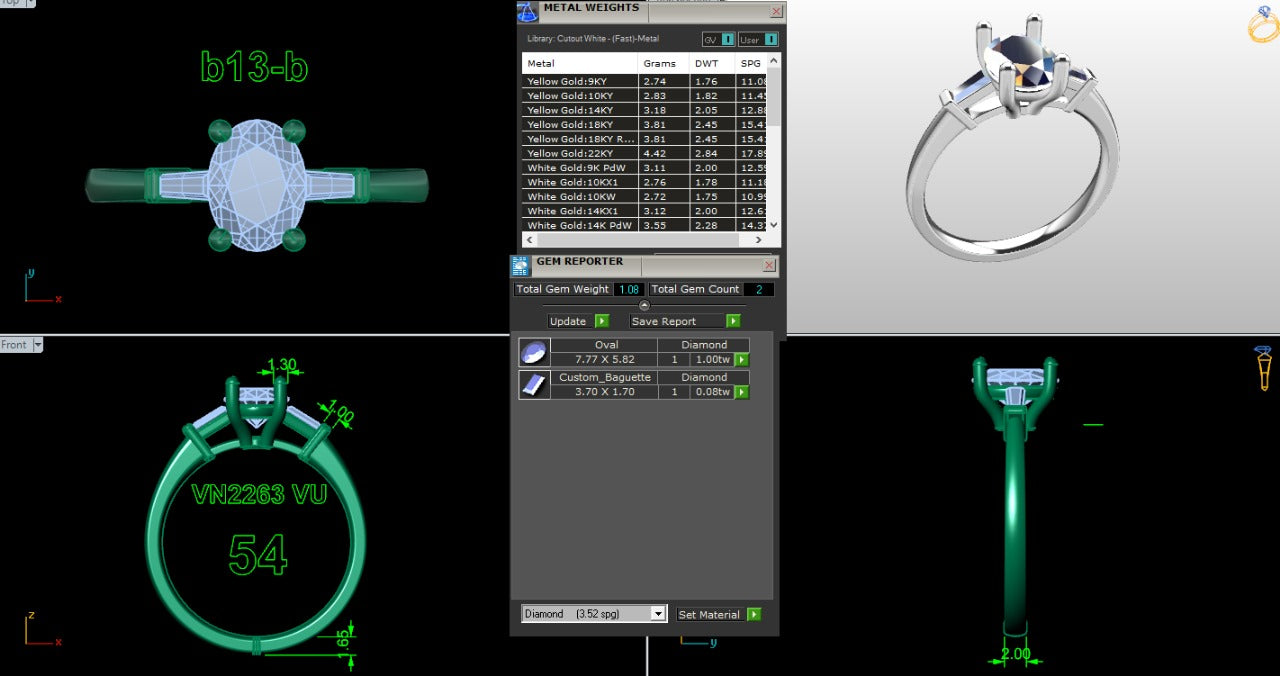Image resolution: width=1280 pixels, height=676 pixels.
Task: Click the rendered silver ring in perspective view
Action: point(1012,140)
